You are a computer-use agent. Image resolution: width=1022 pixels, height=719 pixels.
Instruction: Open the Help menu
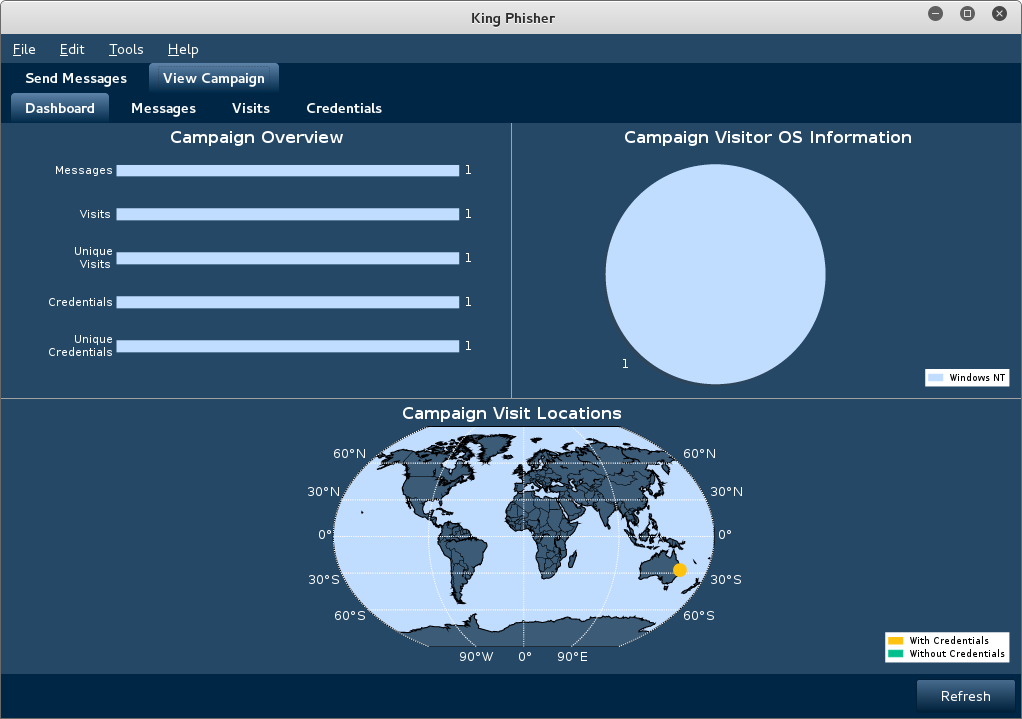click(x=183, y=50)
